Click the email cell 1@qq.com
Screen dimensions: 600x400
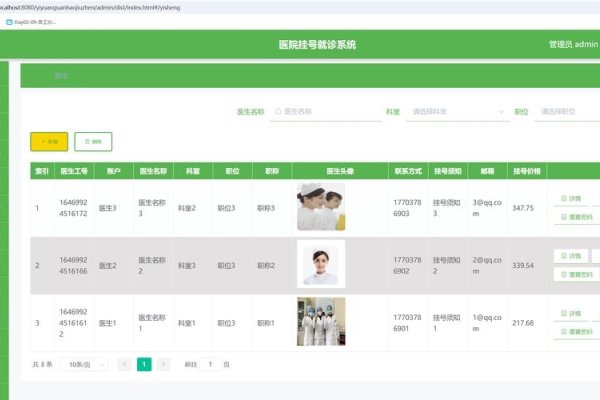tap(487, 323)
